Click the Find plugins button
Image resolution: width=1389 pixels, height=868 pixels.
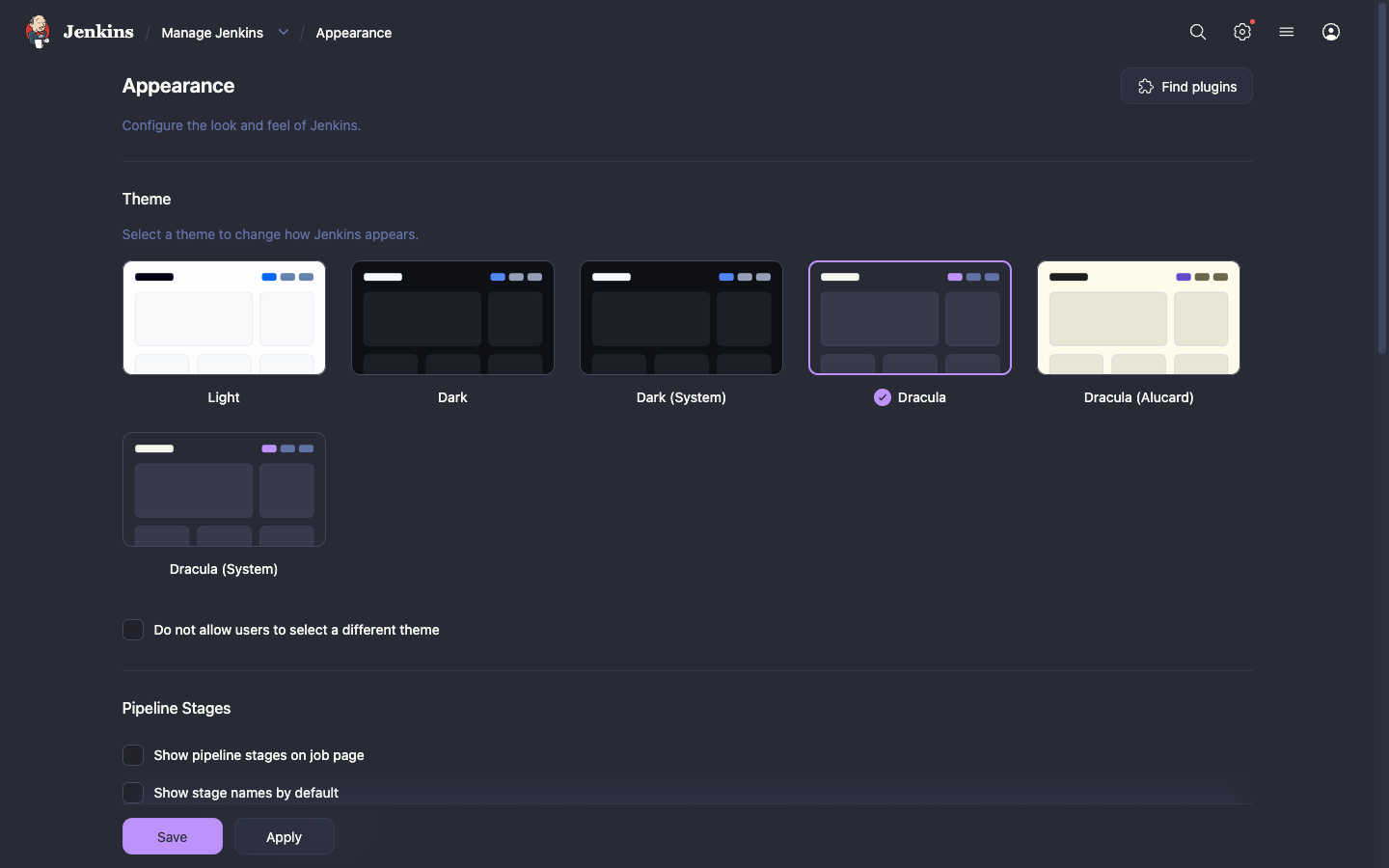[x=1186, y=86]
